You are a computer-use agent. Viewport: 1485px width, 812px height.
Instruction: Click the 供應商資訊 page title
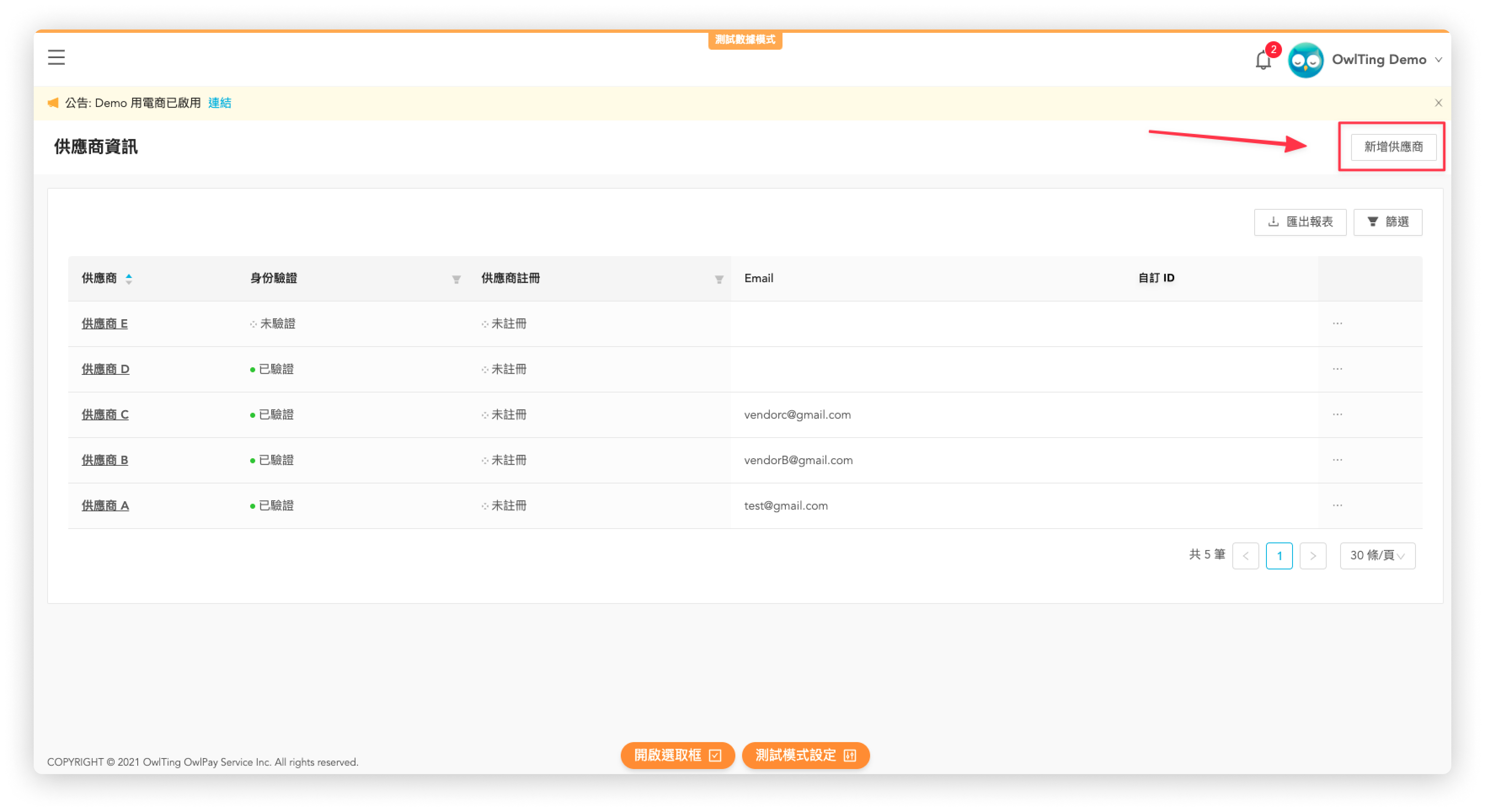click(x=96, y=147)
